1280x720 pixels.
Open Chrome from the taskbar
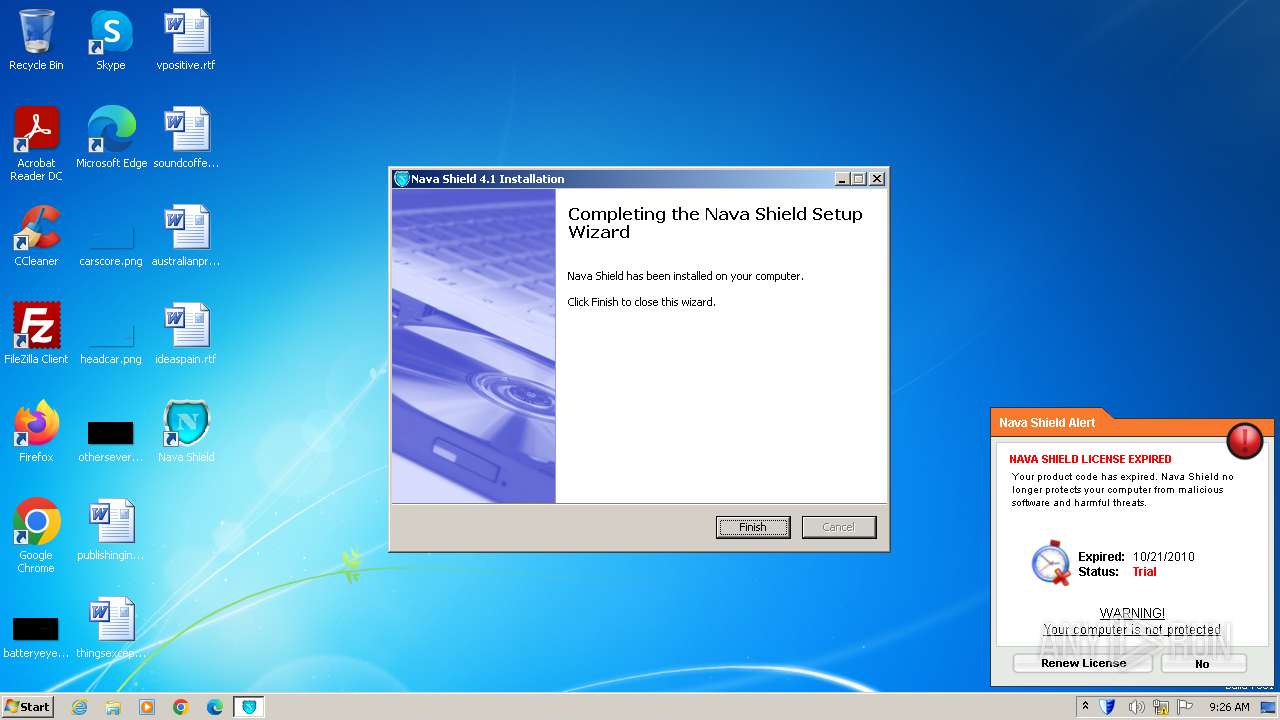(181, 707)
